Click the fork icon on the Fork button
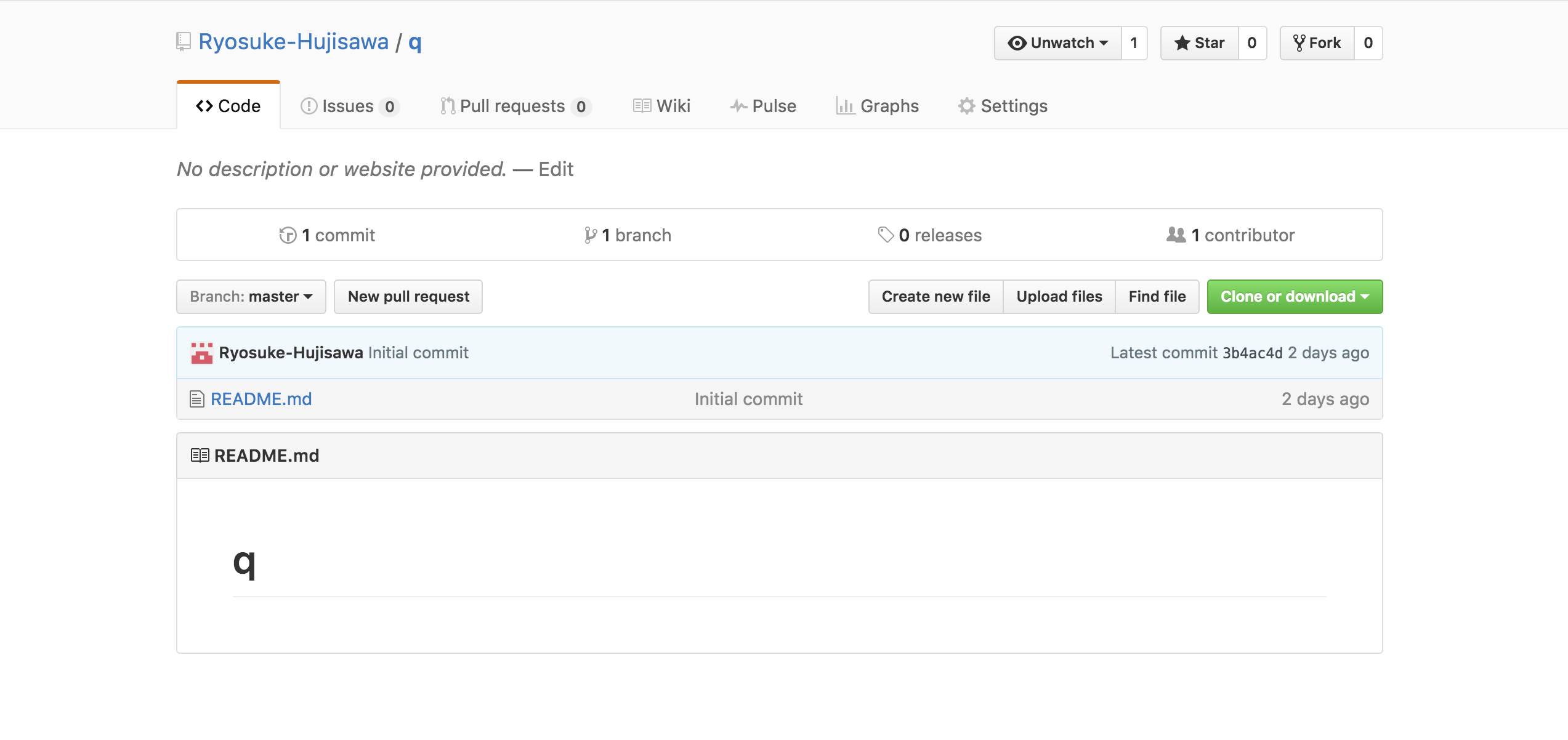This screenshot has height=740, width=1568. (x=1299, y=43)
